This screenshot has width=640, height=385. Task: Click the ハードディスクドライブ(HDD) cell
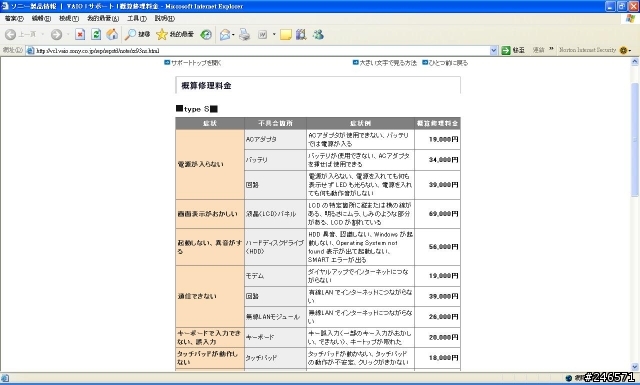[275, 247]
